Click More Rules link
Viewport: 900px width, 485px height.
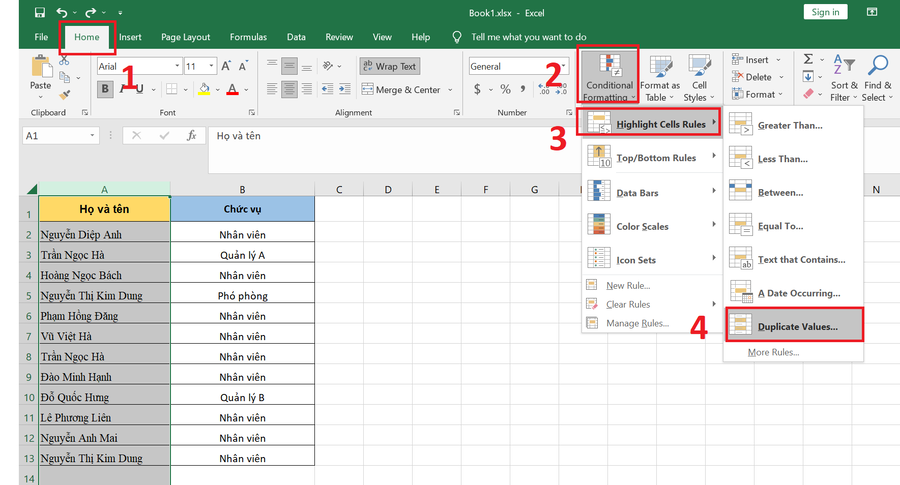(773, 352)
